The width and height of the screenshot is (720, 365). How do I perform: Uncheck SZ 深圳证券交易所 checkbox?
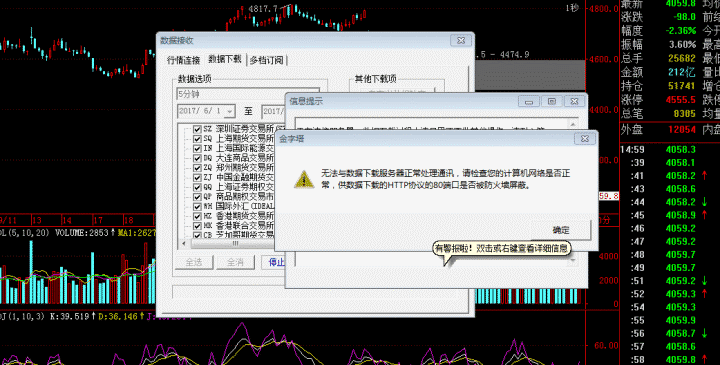197,129
